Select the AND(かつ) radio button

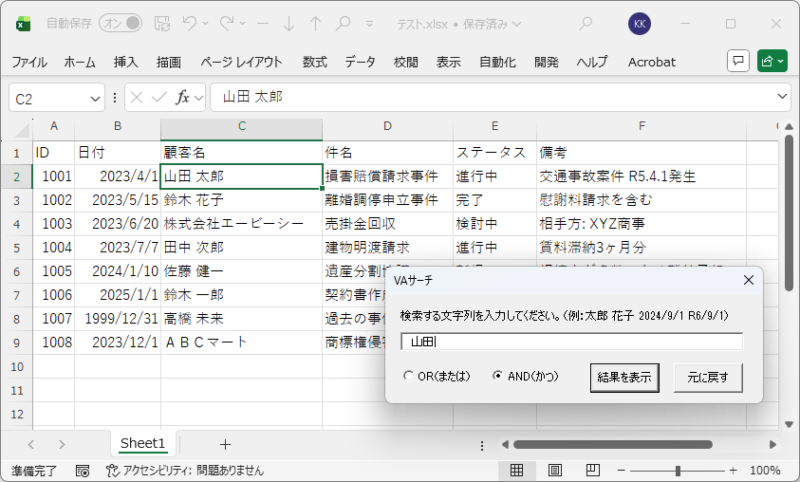pyautogui.click(x=498, y=377)
